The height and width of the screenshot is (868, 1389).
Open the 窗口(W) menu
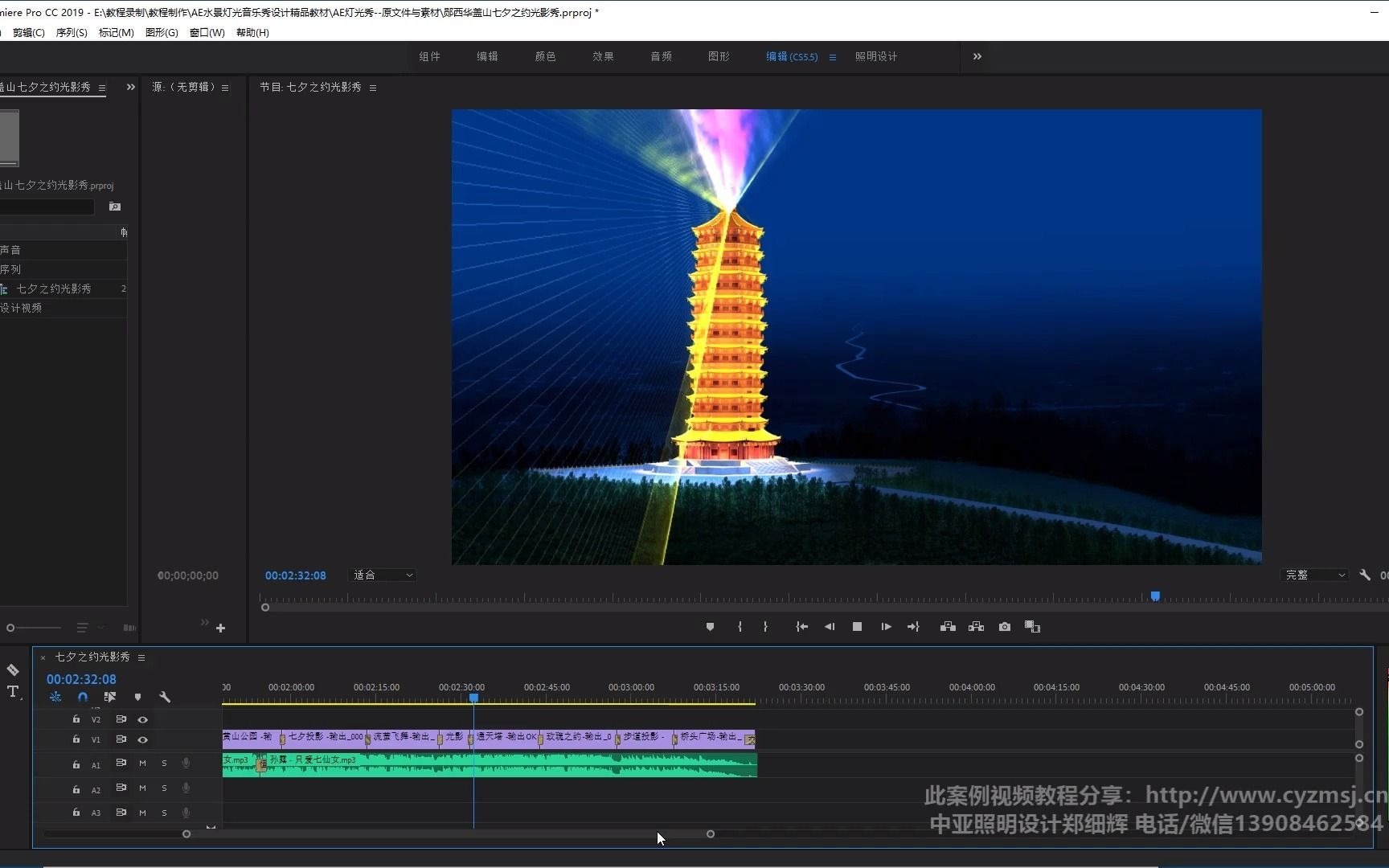(206, 33)
